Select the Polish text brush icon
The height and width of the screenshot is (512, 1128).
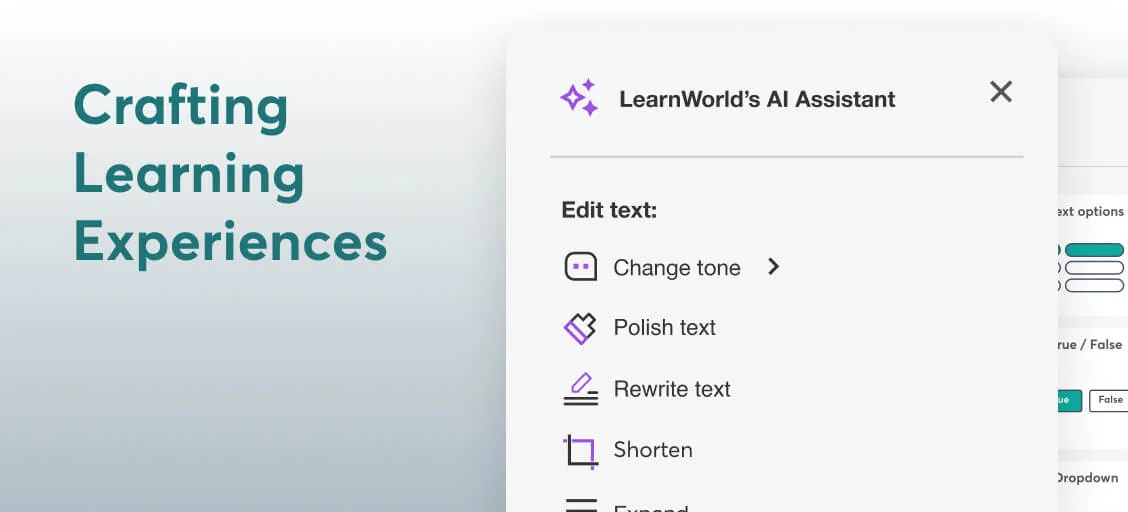point(580,328)
